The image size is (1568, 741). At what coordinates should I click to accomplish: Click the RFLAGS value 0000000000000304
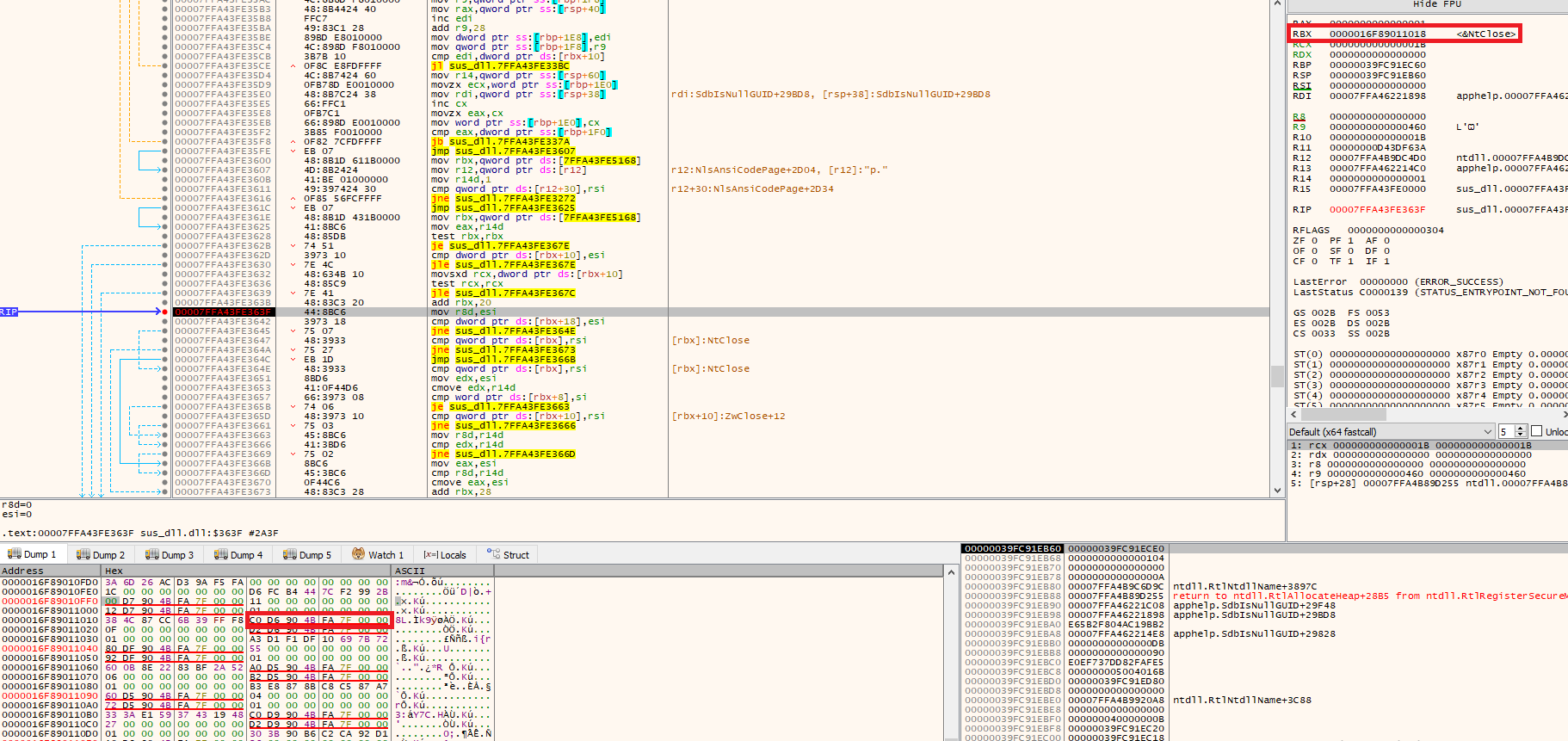(x=1396, y=230)
